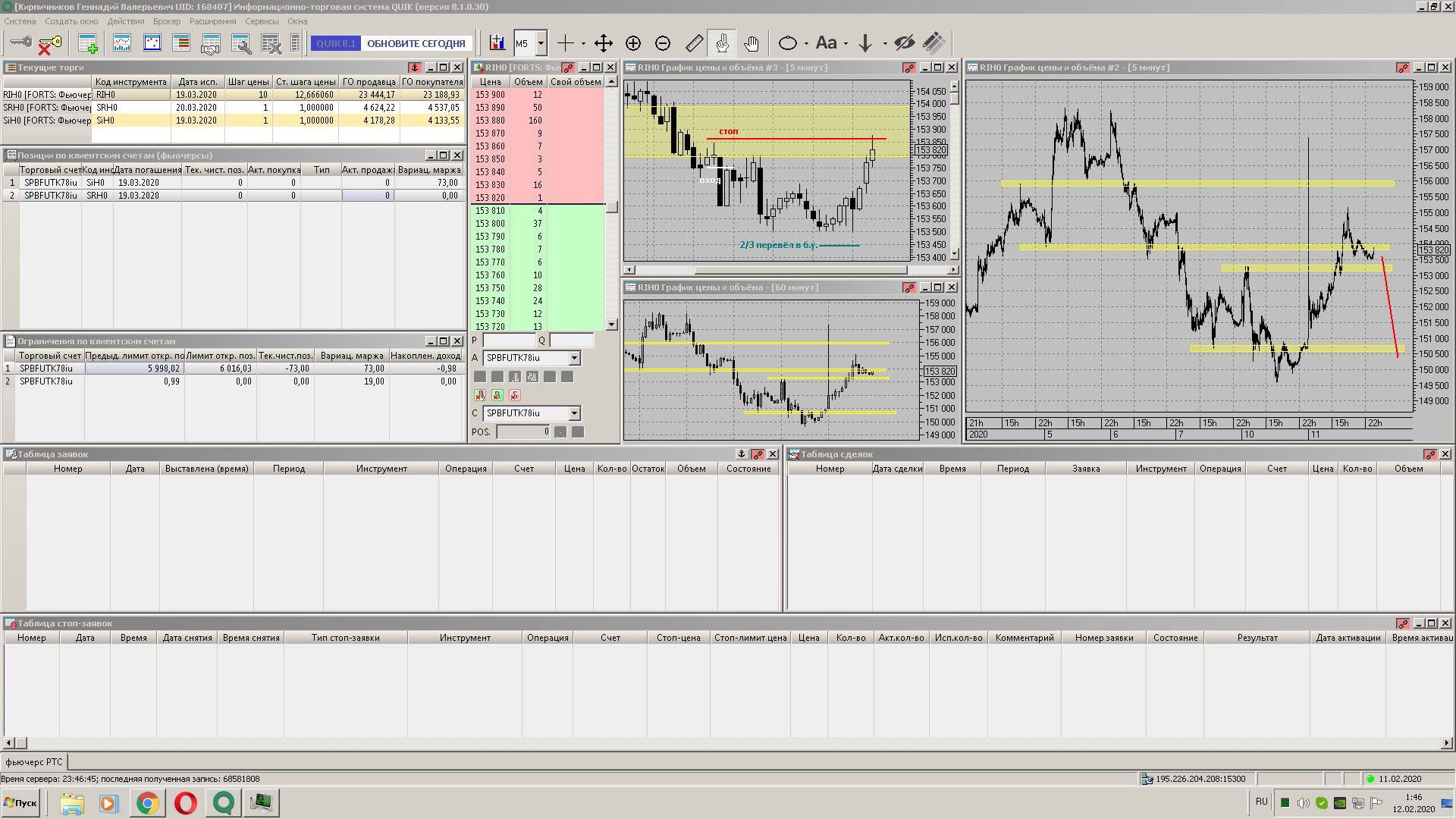Screen dimensions: 1456x819
Task: Select the open hand pan tool
Action: [x=751, y=43]
